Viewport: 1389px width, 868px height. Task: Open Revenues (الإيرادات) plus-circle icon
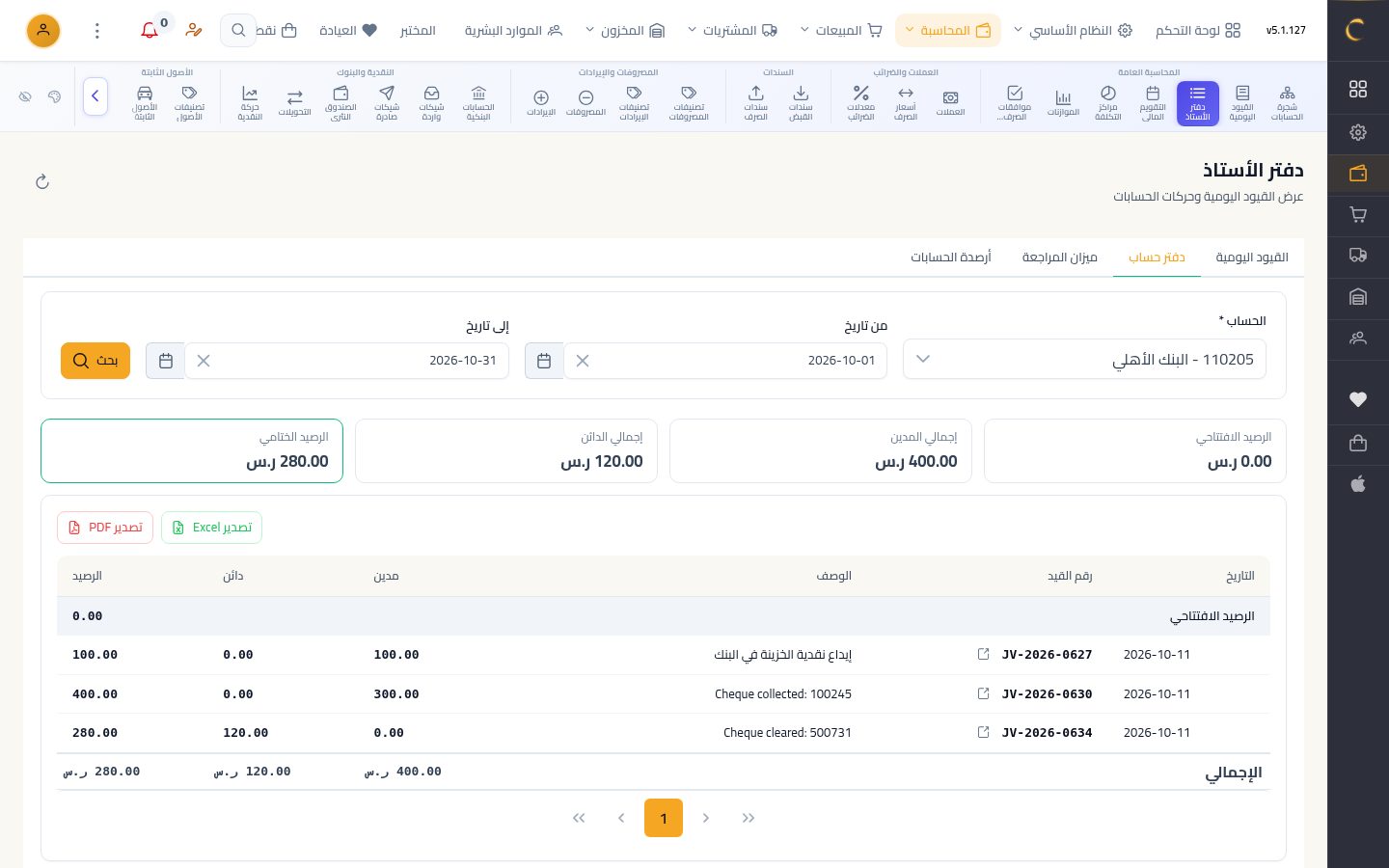pyautogui.click(x=541, y=103)
